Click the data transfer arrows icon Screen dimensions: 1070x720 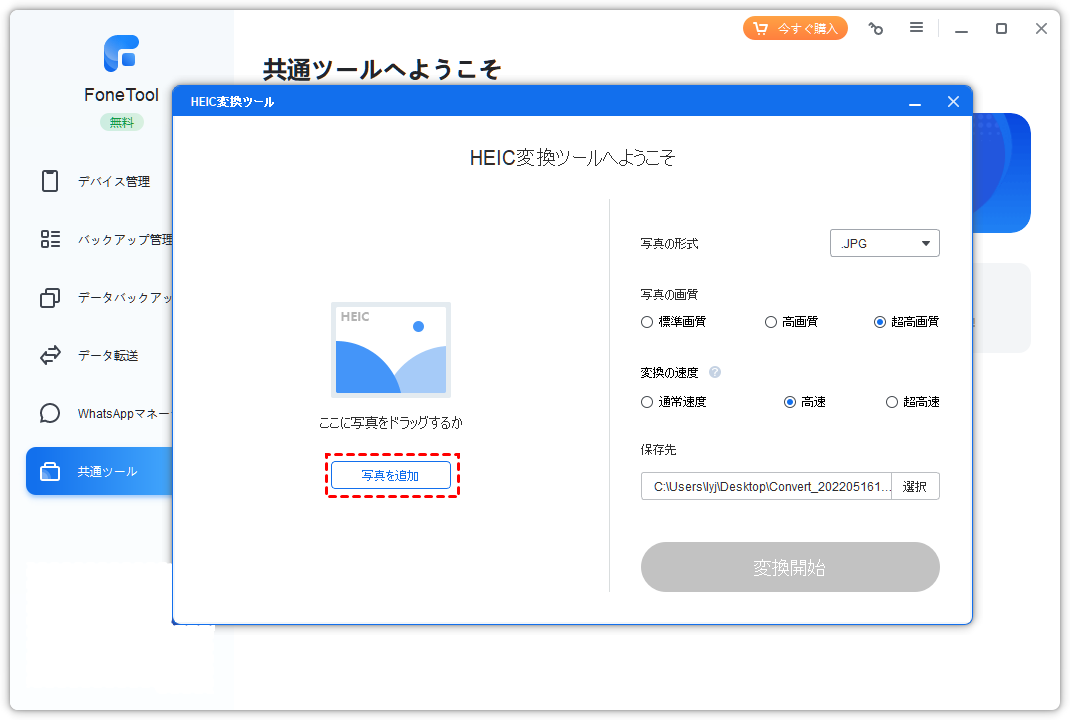(50, 355)
